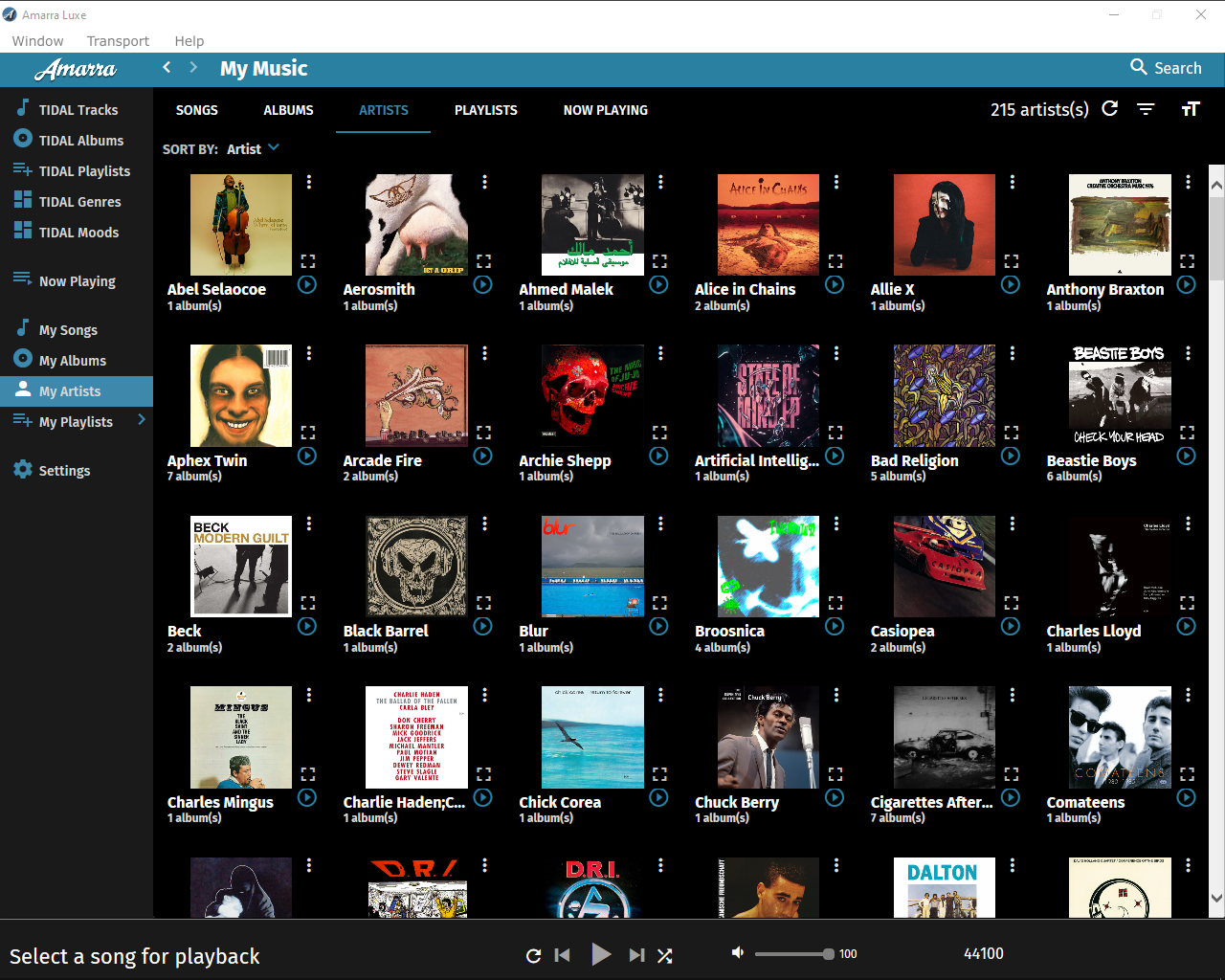Open the more options menu for Chick Corea

[x=660, y=695]
